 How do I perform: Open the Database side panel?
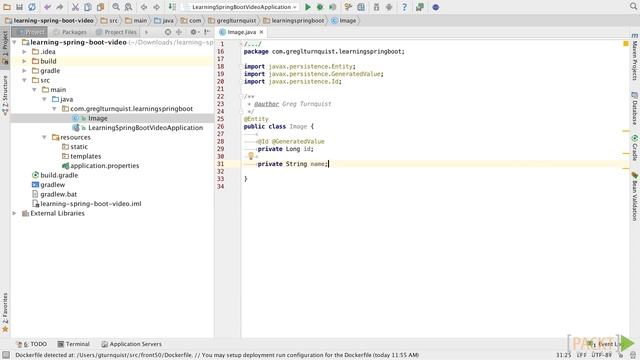635,108
